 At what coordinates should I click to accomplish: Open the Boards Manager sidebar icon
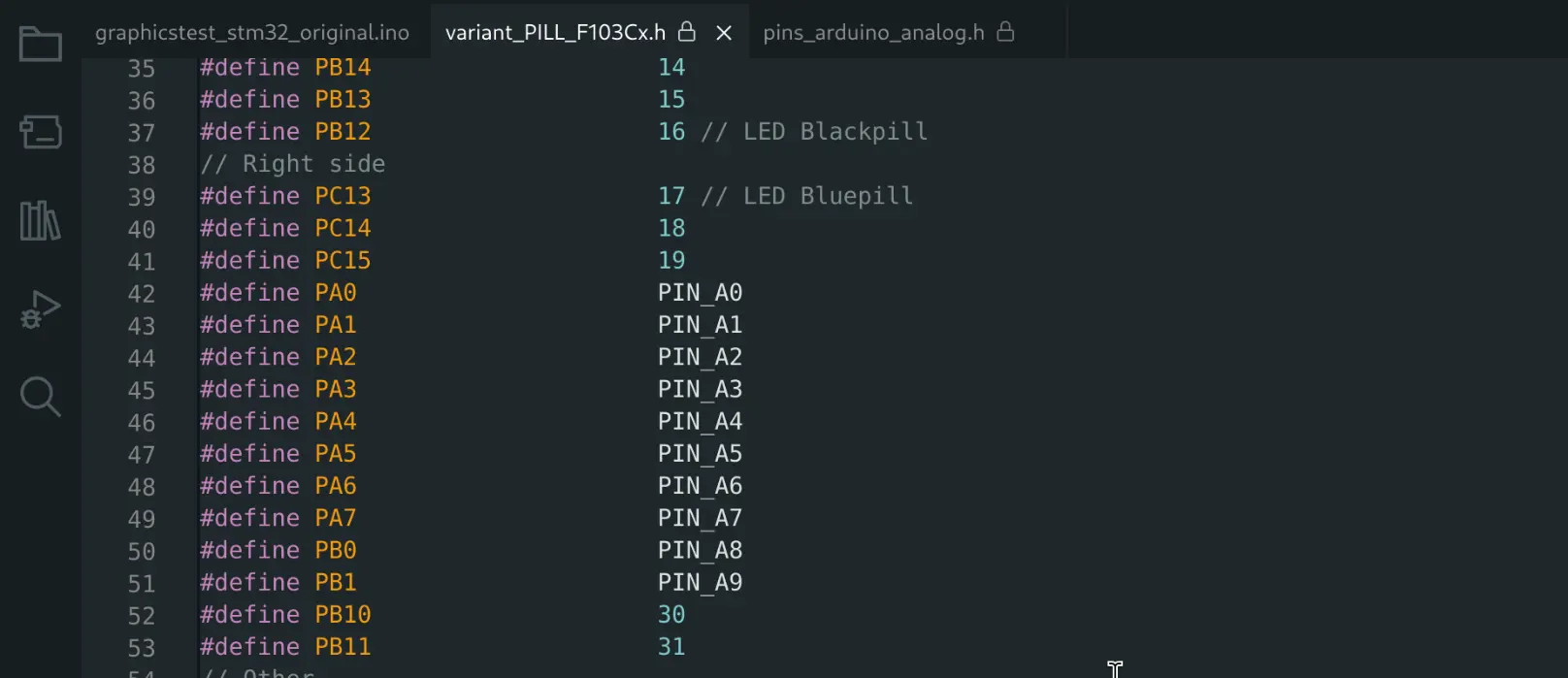click(x=41, y=132)
